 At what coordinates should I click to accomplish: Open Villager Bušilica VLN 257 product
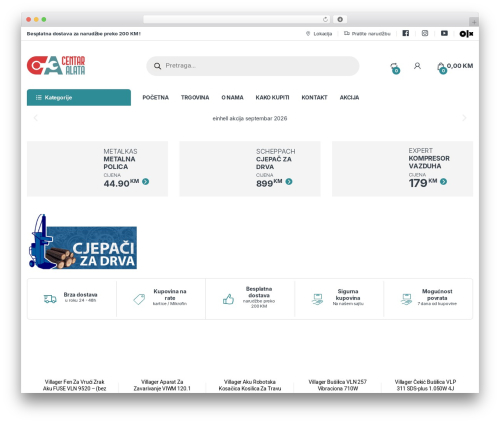[337, 385]
